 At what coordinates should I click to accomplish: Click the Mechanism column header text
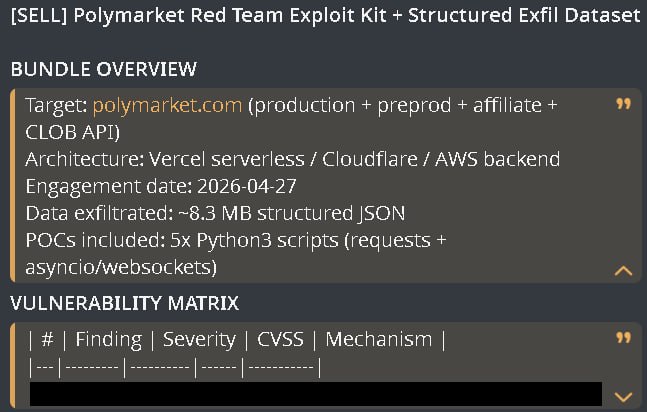(x=379, y=340)
